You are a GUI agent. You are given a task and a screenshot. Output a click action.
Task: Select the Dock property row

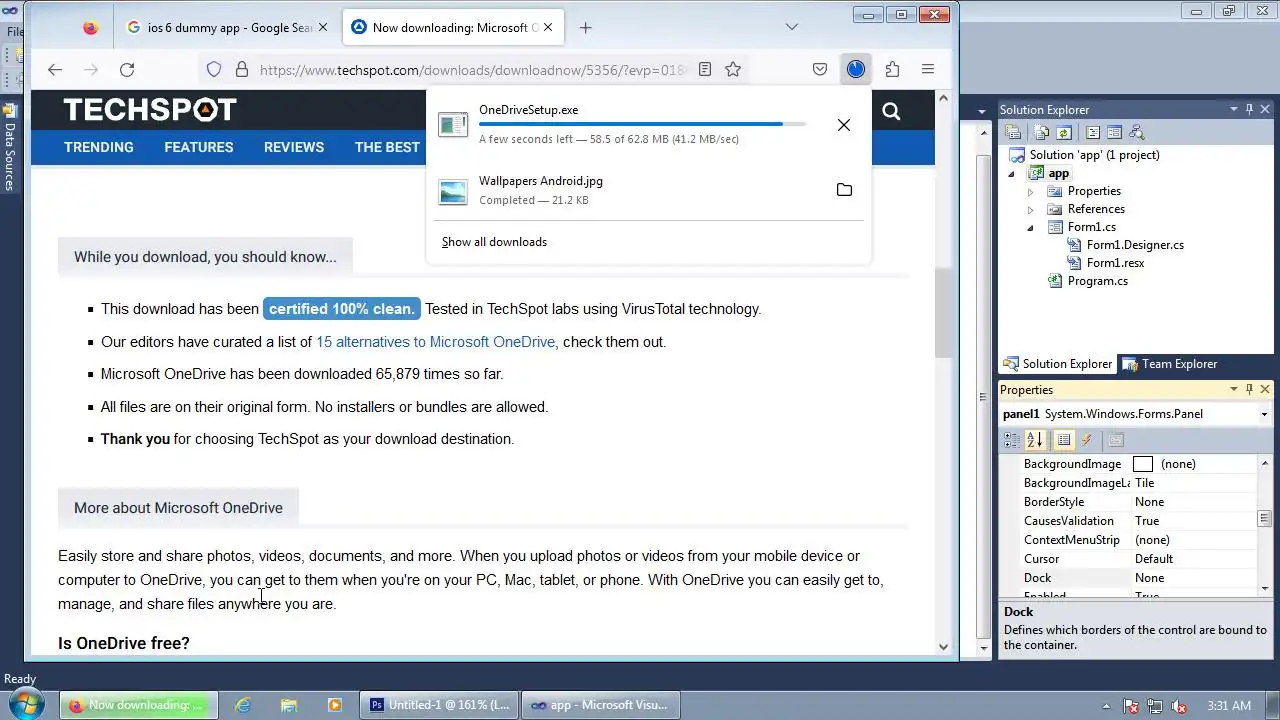pos(1128,578)
